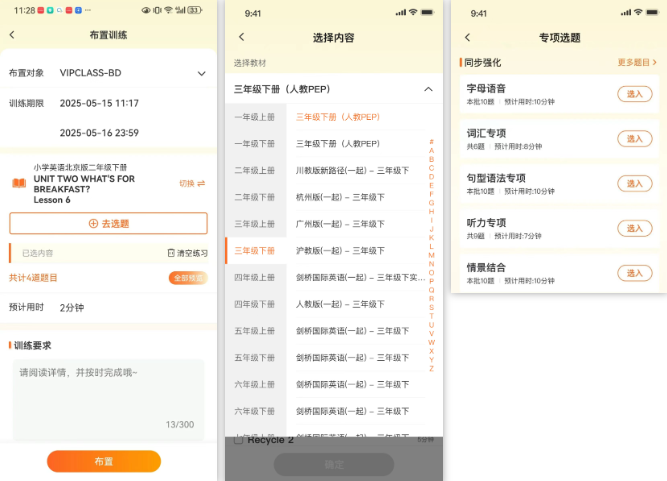Select 一年级上册 in grade sidebar
Viewport: 667px width, 481px height.
[x=255, y=117]
